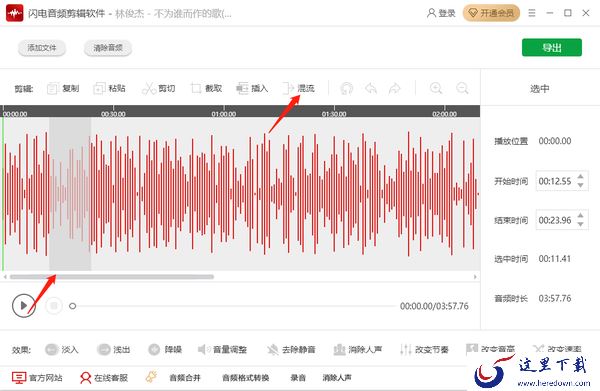This screenshot has height=391, width=600.
Task: Apply 去除静音 remove silence effect
Action: click(x=291, y=349)
